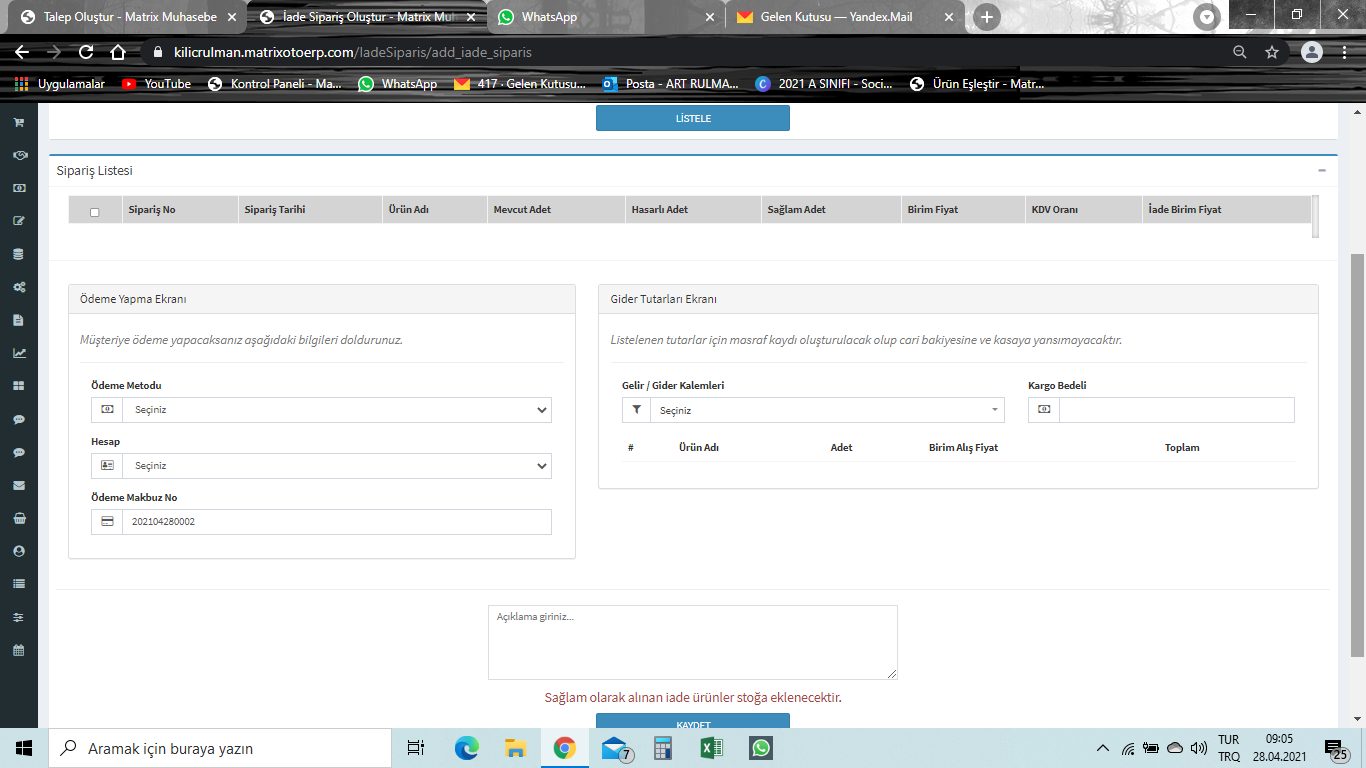Open the Gelir / Gider Kalemleri dropdown
Image resolution: width=1366 pixels, height=768 pixels.
coord(825,410)
